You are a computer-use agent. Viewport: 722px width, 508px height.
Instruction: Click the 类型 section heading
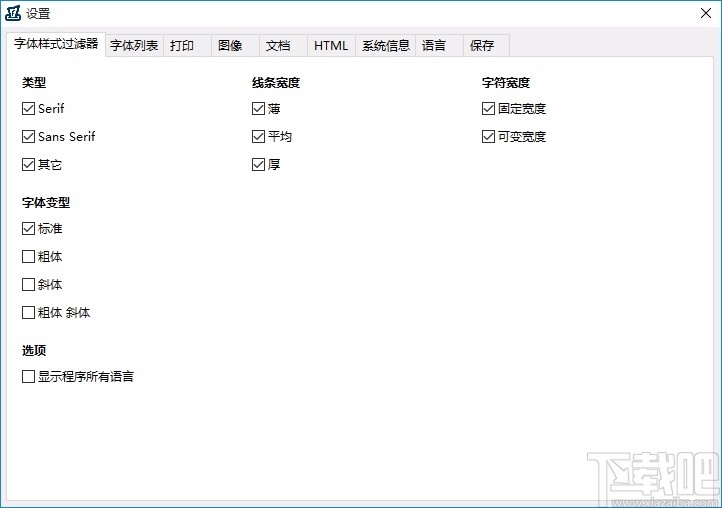[34, 83]
